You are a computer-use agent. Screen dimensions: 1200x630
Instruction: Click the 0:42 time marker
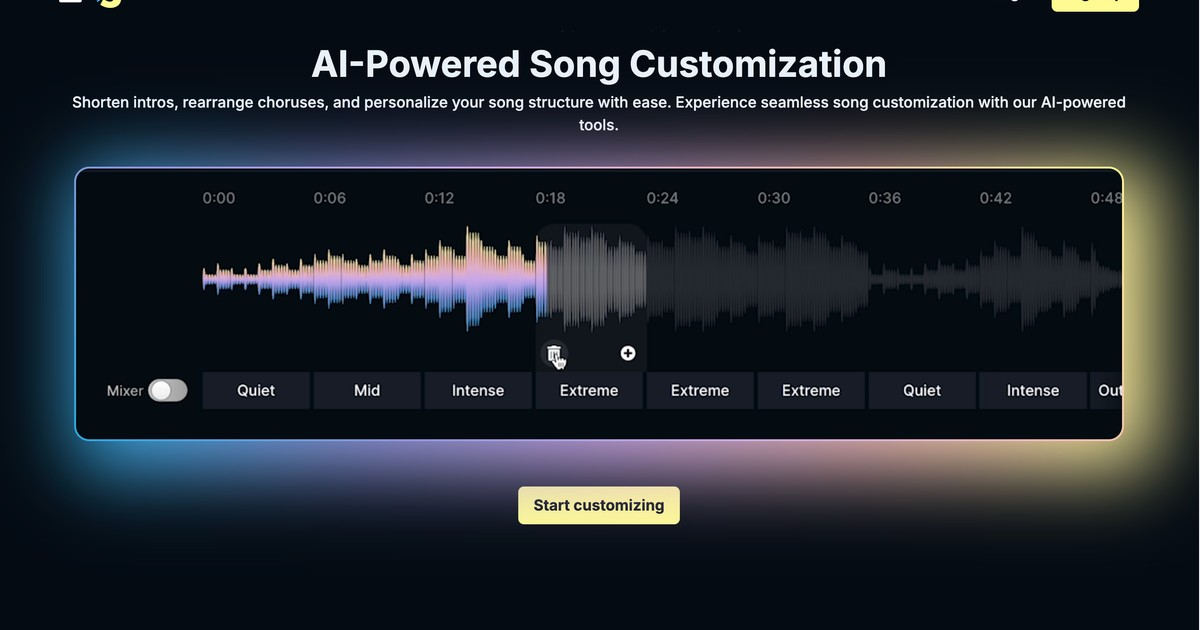tap(996, 198)
